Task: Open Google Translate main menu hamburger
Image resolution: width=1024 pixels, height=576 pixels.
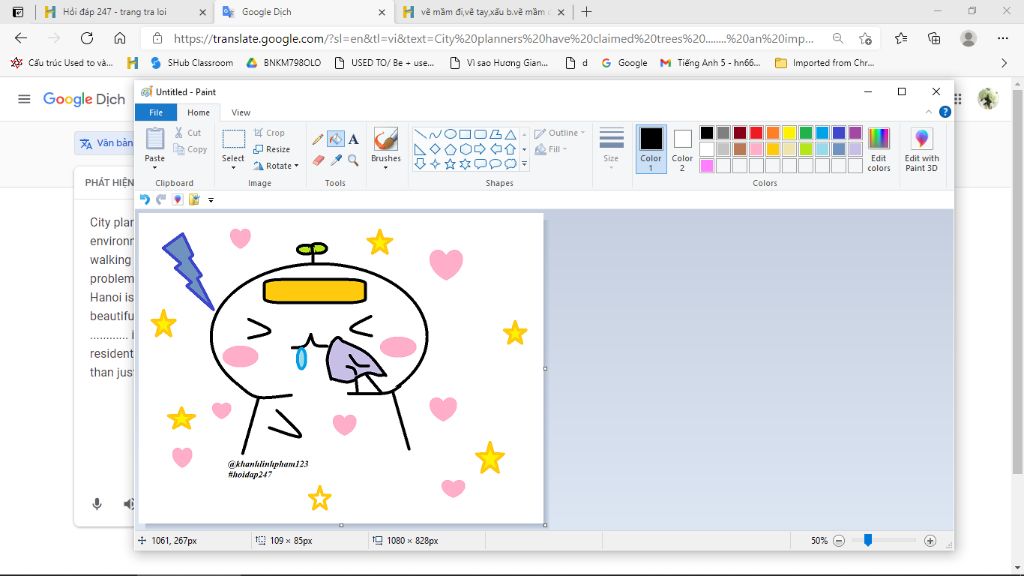Action: tap(24, 99)
